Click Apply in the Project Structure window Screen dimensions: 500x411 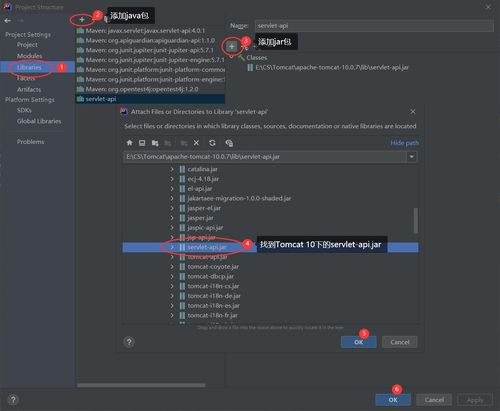[x=475, y=400]
